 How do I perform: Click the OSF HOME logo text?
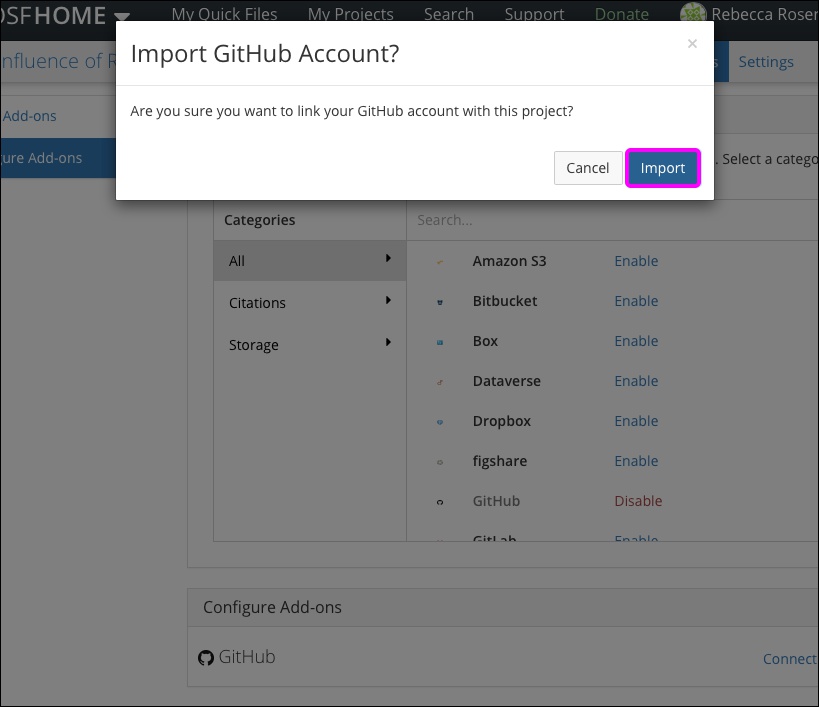pos(53,15)
